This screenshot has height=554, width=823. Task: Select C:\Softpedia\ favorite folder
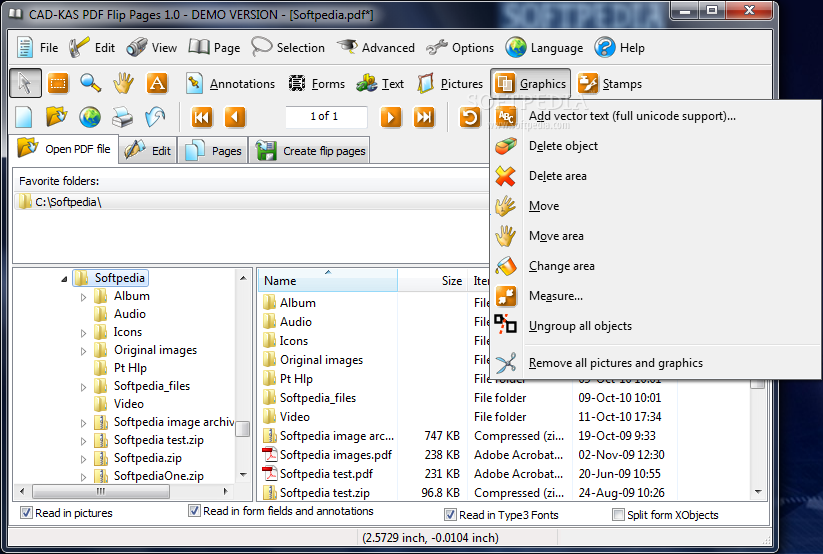pos(252,202)
